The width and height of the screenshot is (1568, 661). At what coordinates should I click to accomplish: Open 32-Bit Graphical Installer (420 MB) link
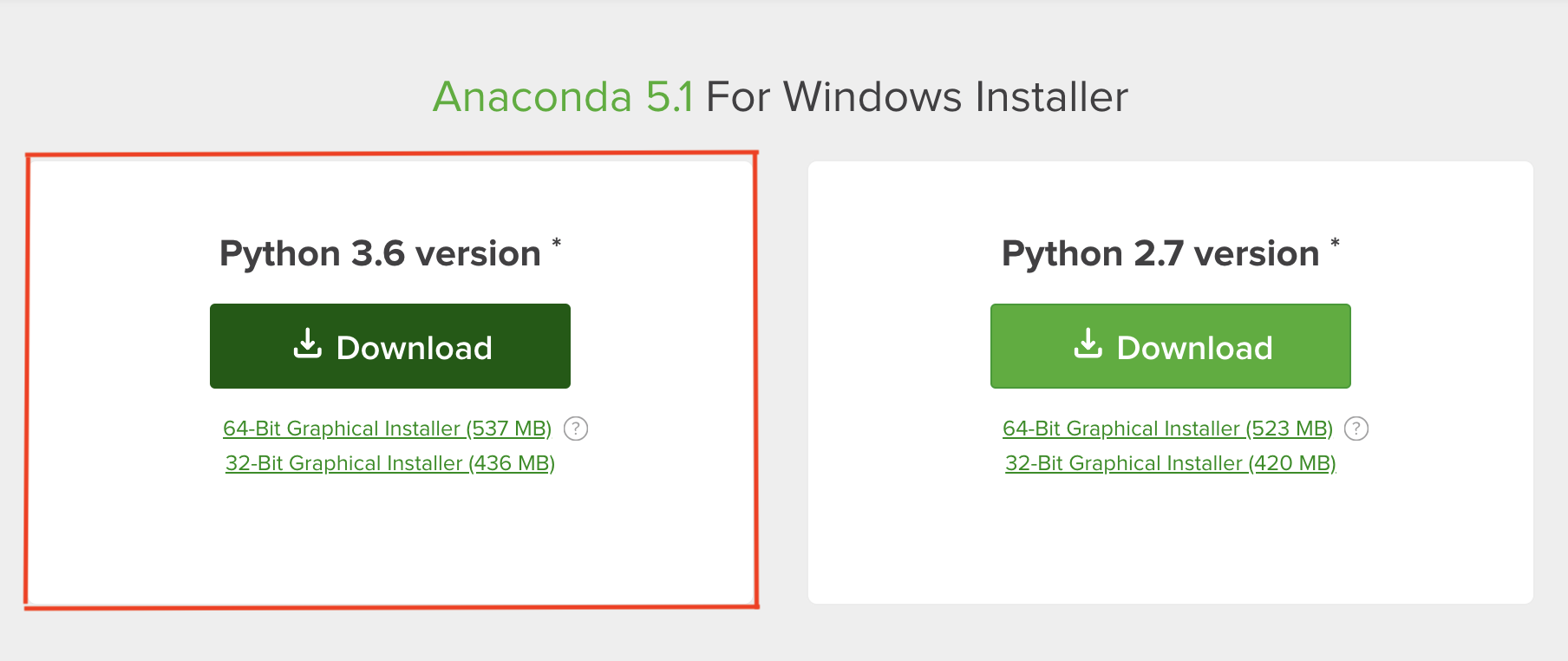pyautogui.click(x=1170, y=463)
